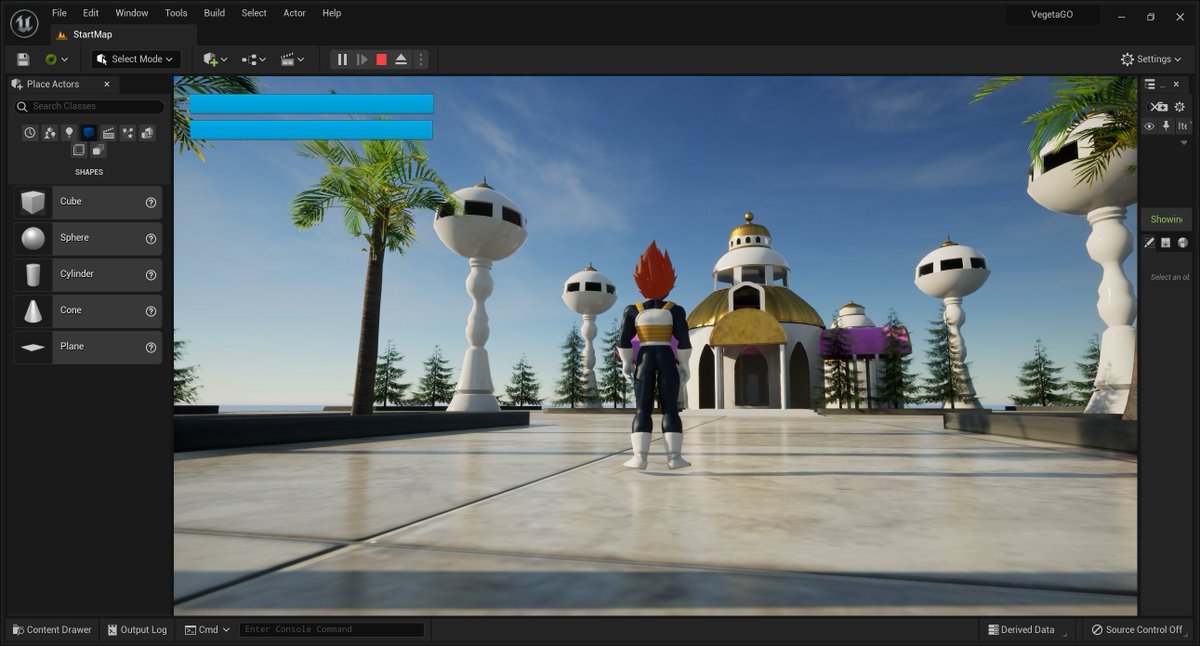Image resolution: width=1200 pixels, height=646 pixels.
Task: Save the current level with the floppy disk icon
Action: (x=23, y=59)
